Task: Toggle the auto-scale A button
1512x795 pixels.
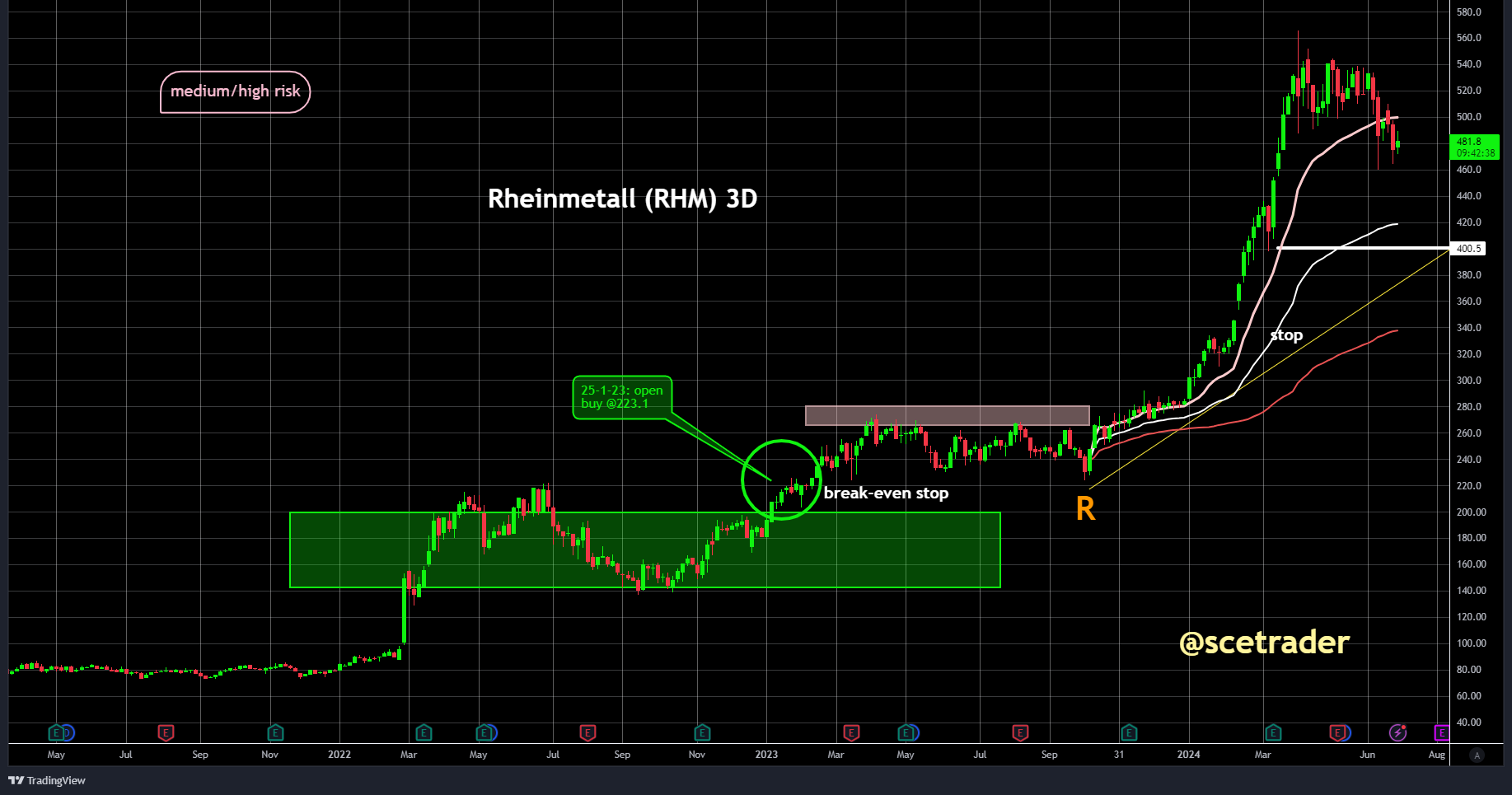Action: point(1477,755)
